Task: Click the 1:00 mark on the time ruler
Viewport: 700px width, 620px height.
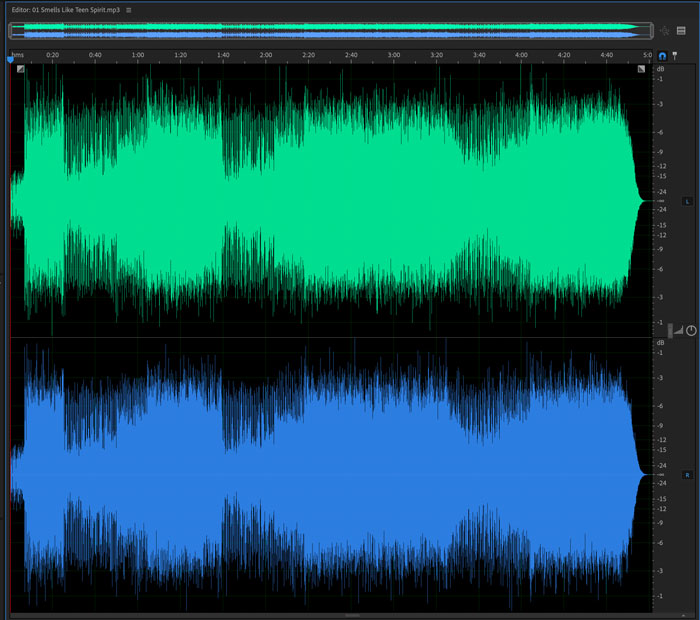Action: [138, 55]
